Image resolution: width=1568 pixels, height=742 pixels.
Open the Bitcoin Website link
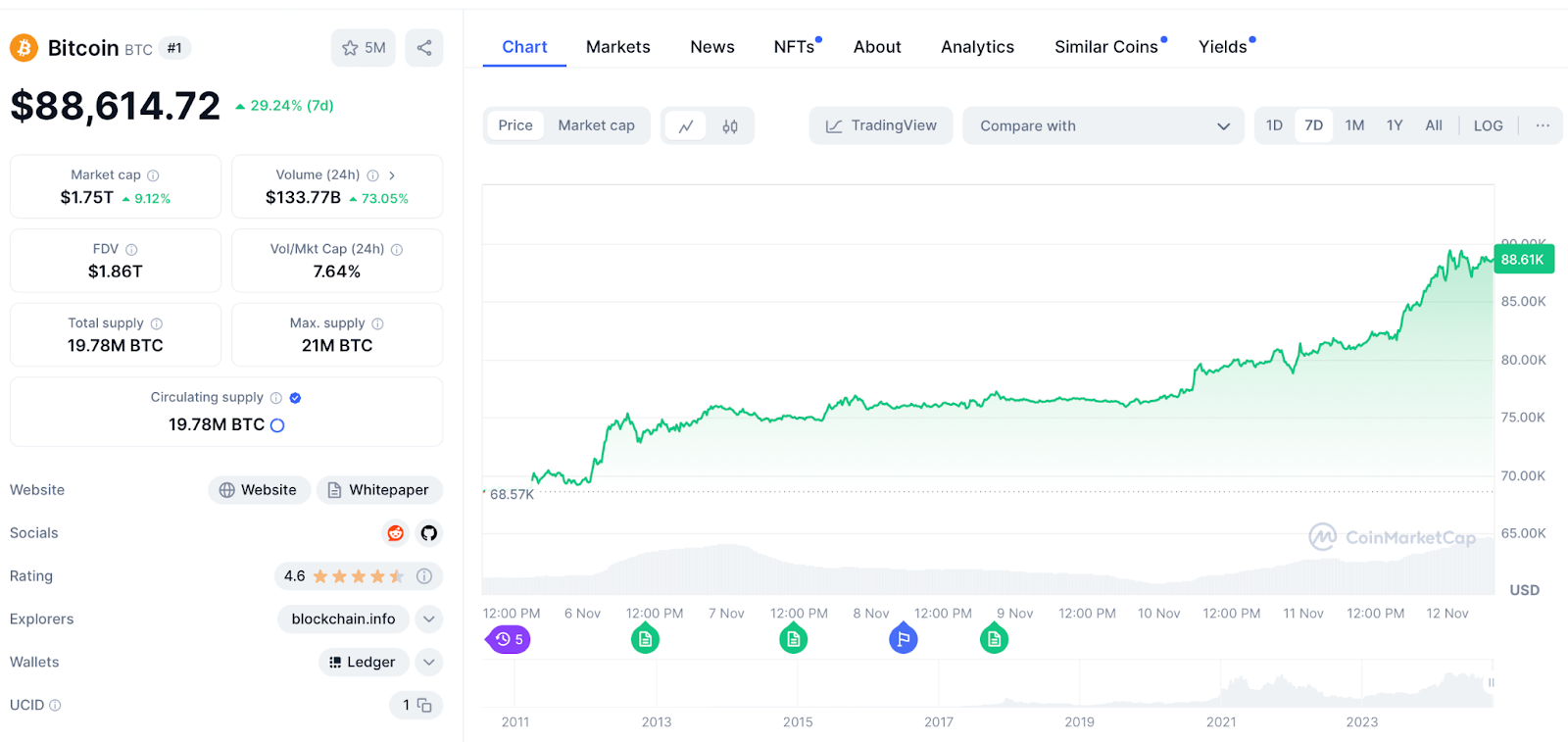pos(259,490)
